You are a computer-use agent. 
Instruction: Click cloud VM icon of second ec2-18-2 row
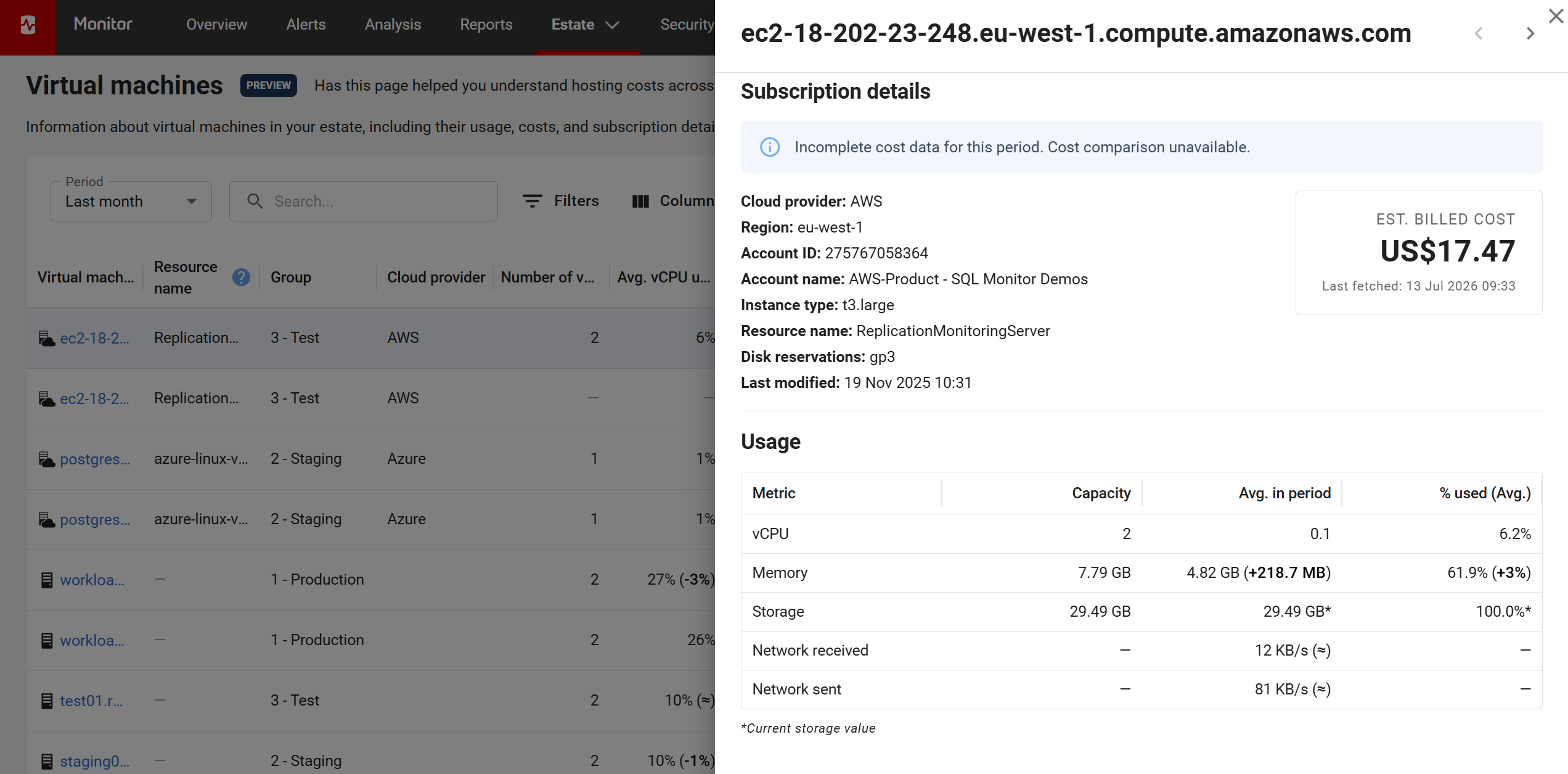[47, 398]
